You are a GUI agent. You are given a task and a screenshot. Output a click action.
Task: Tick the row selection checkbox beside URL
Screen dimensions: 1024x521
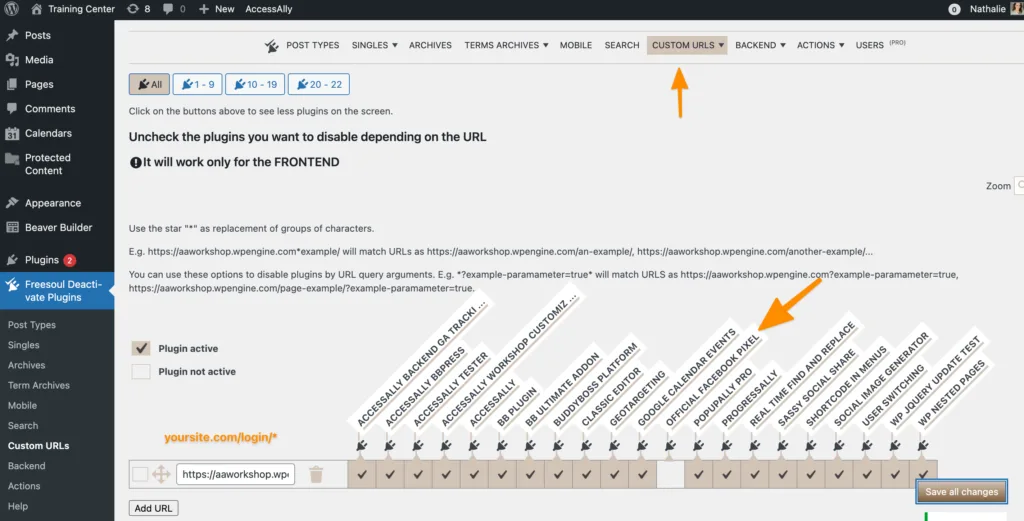[x=140, y=475]
